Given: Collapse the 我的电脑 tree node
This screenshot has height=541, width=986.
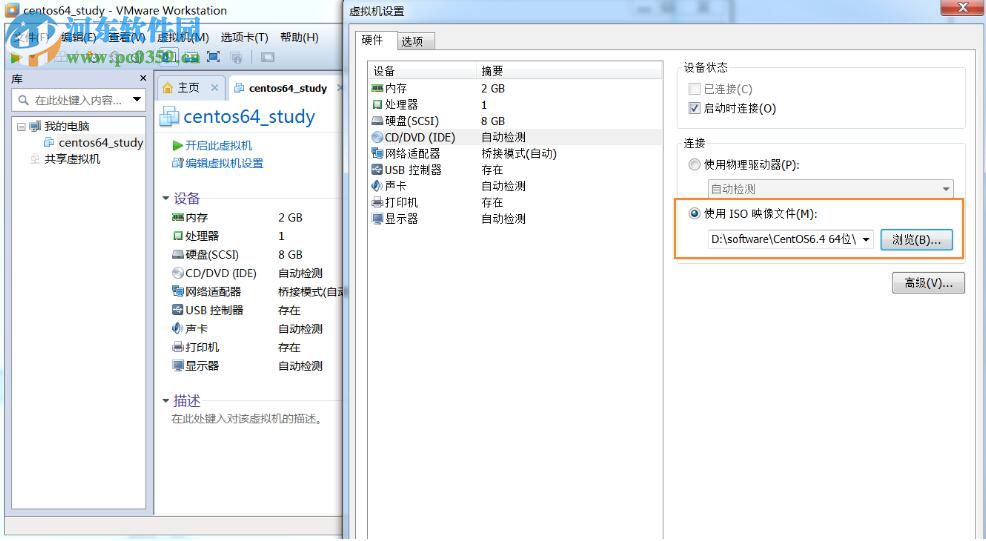Looking at the screenshot, I should [x=21, y=126].
